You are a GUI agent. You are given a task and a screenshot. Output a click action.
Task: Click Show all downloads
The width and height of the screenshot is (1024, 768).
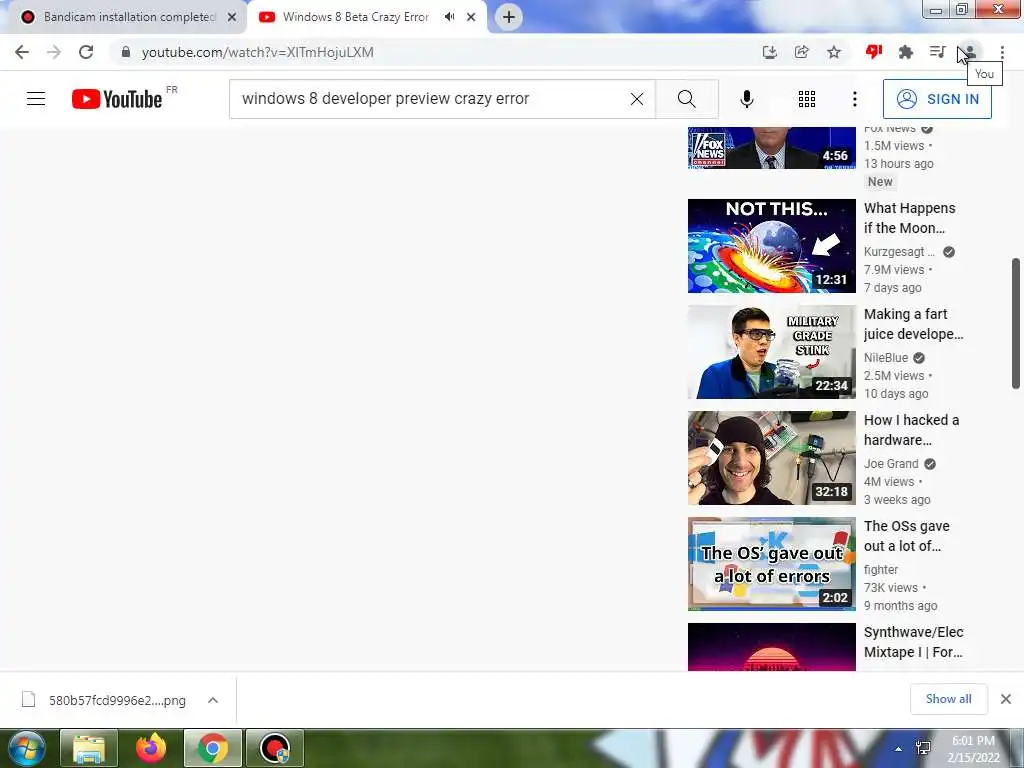[949, 699]
